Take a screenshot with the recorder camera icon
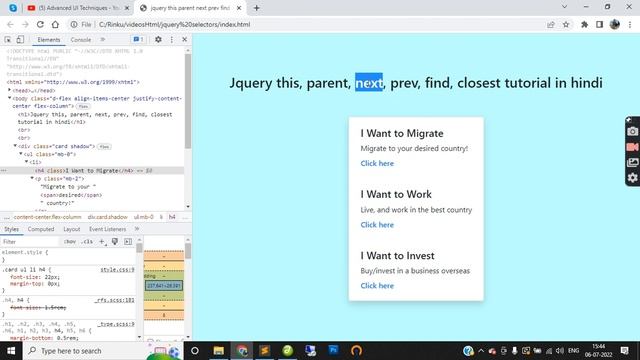Viewport: 640px width, 360px height. point(632,131)
